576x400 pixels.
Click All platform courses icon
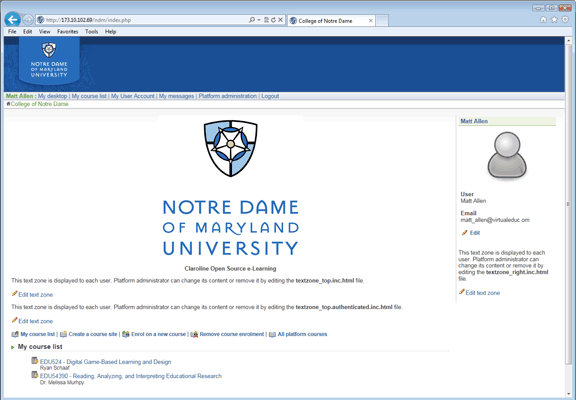(273, 334)
